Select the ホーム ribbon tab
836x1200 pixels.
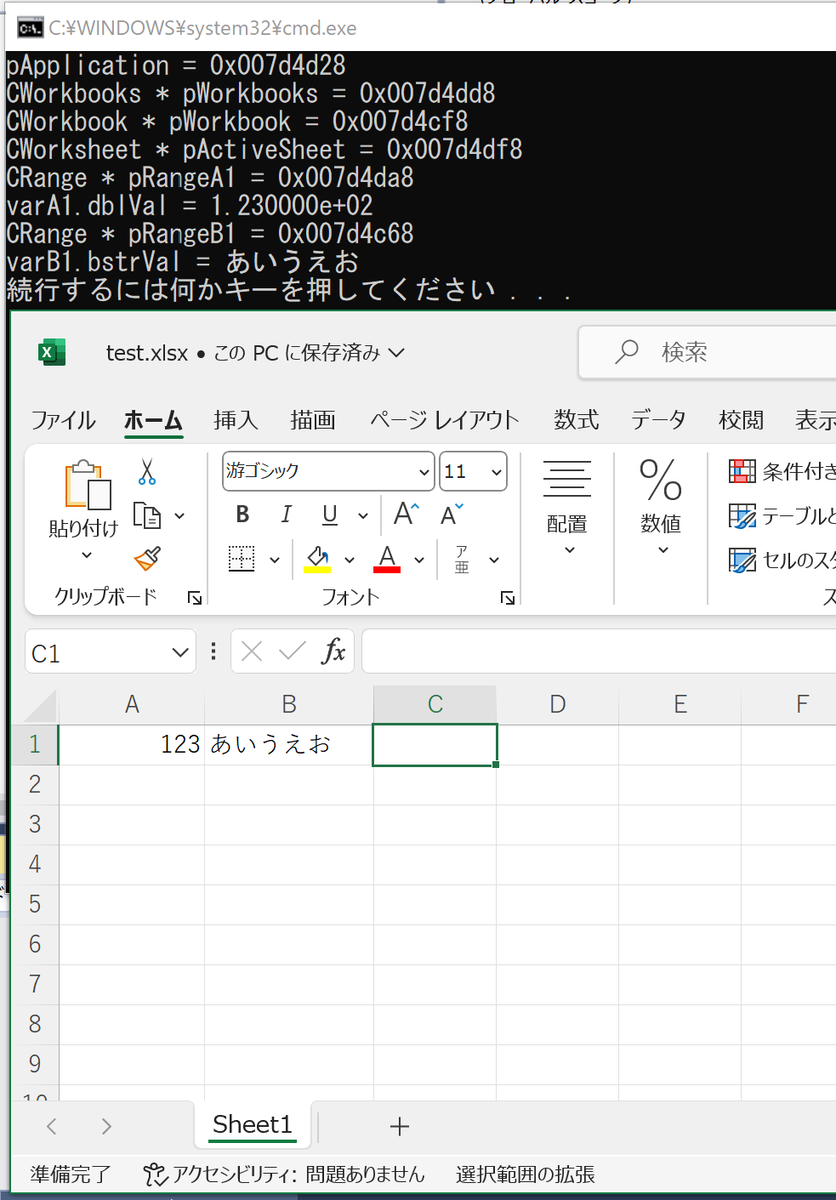pos(153,420)
